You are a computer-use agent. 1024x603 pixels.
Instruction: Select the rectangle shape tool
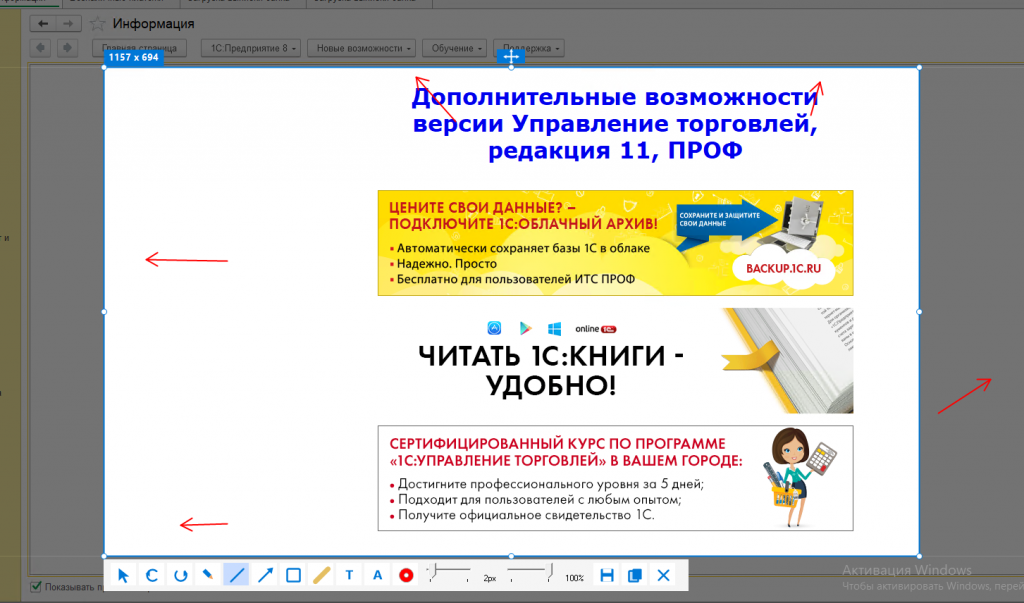coord(293,576)
